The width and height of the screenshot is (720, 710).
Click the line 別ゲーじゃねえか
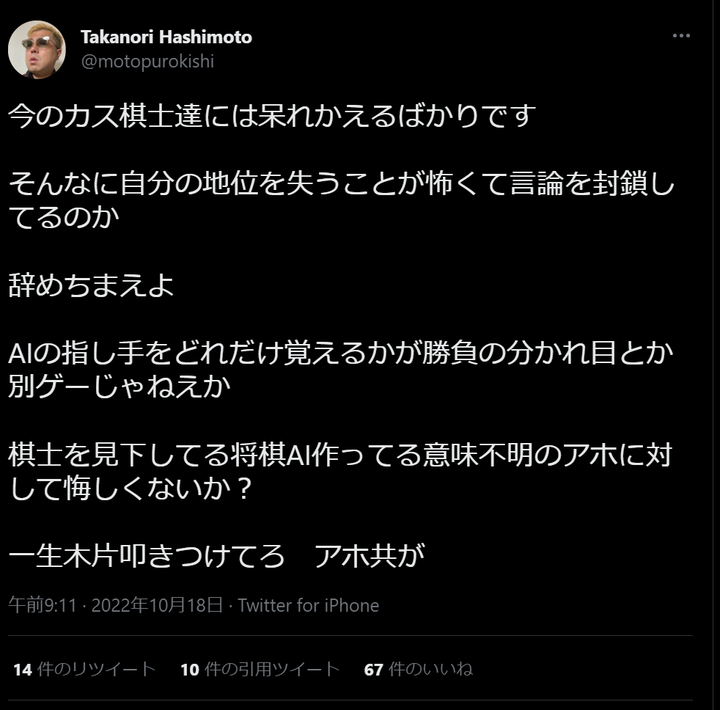[119, 386]
